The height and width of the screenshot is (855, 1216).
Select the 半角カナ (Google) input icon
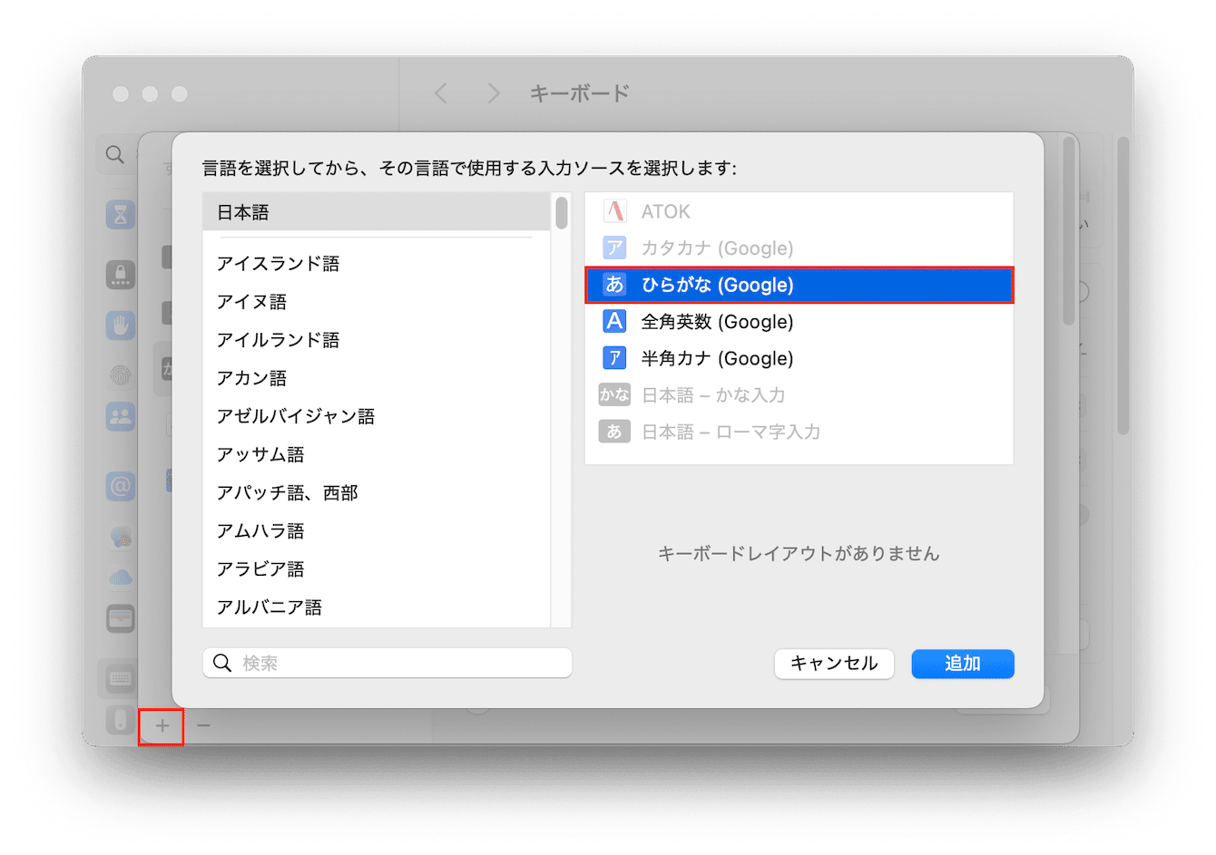(x=614, y=358)
